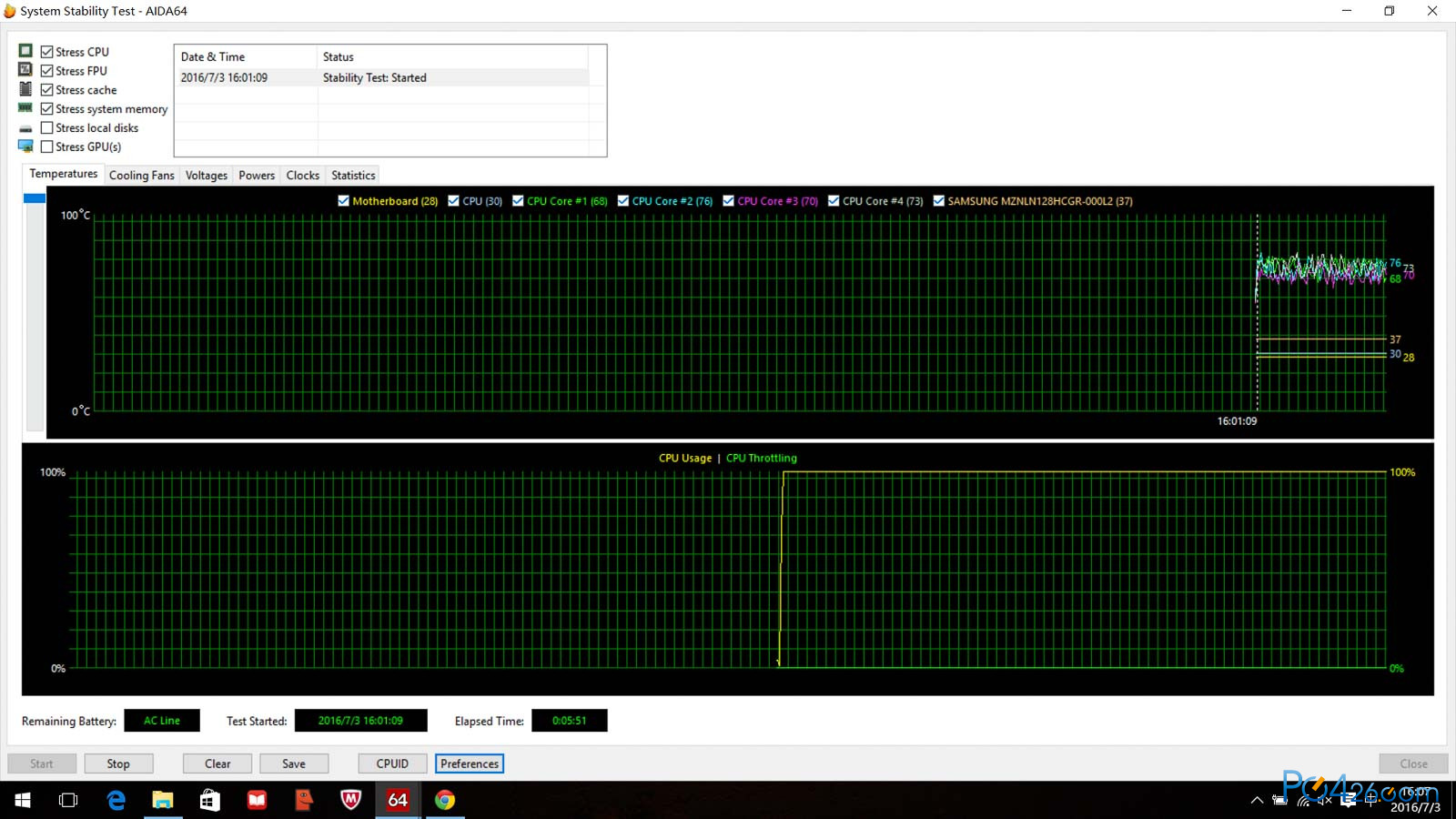Open Task View from the taskbar
Viewport: 1456px width, 819px height.
click(68, 800)
